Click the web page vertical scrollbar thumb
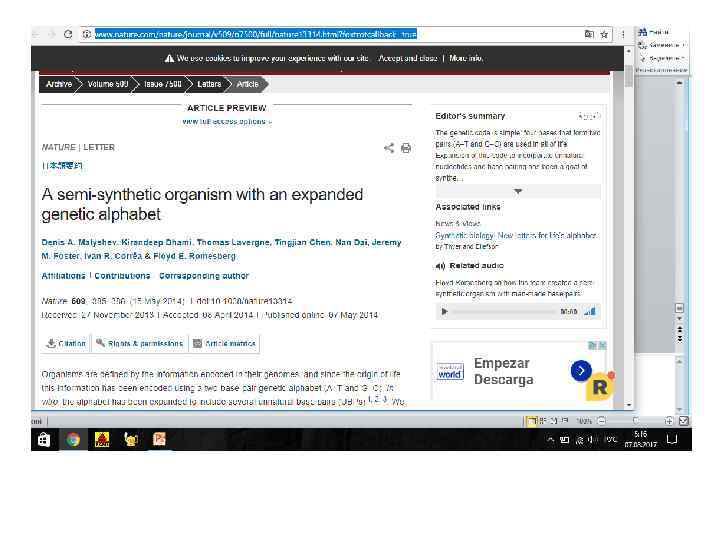 [629, 76]
